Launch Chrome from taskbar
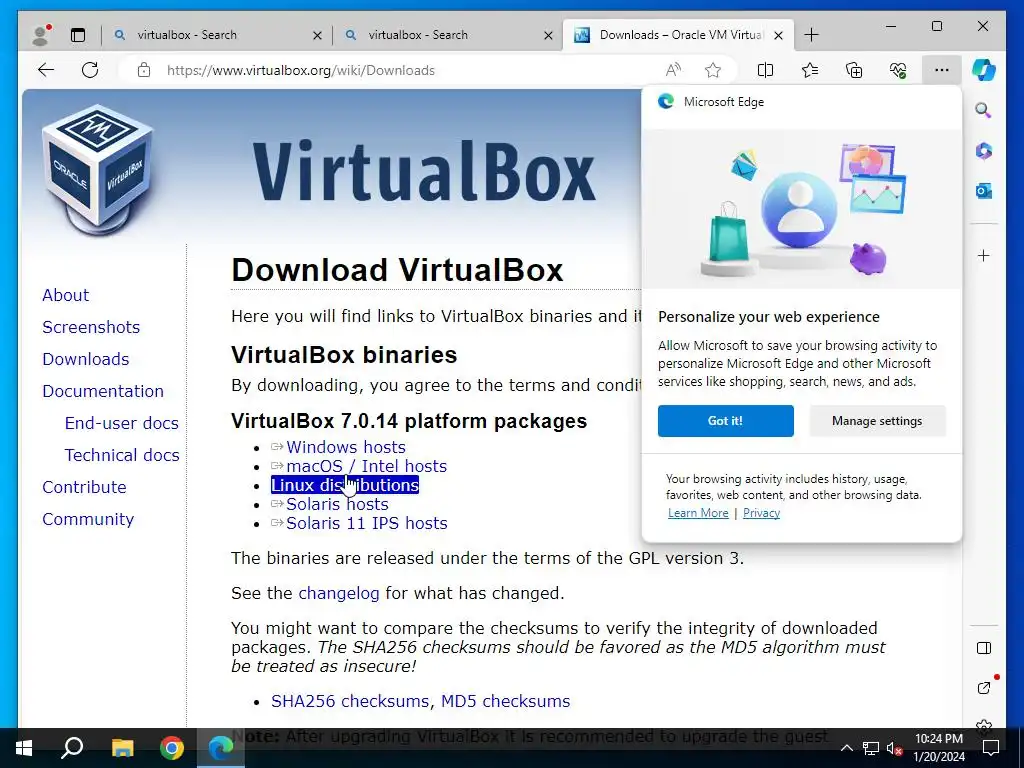The image size is (1024, 768). coord(172,748)
